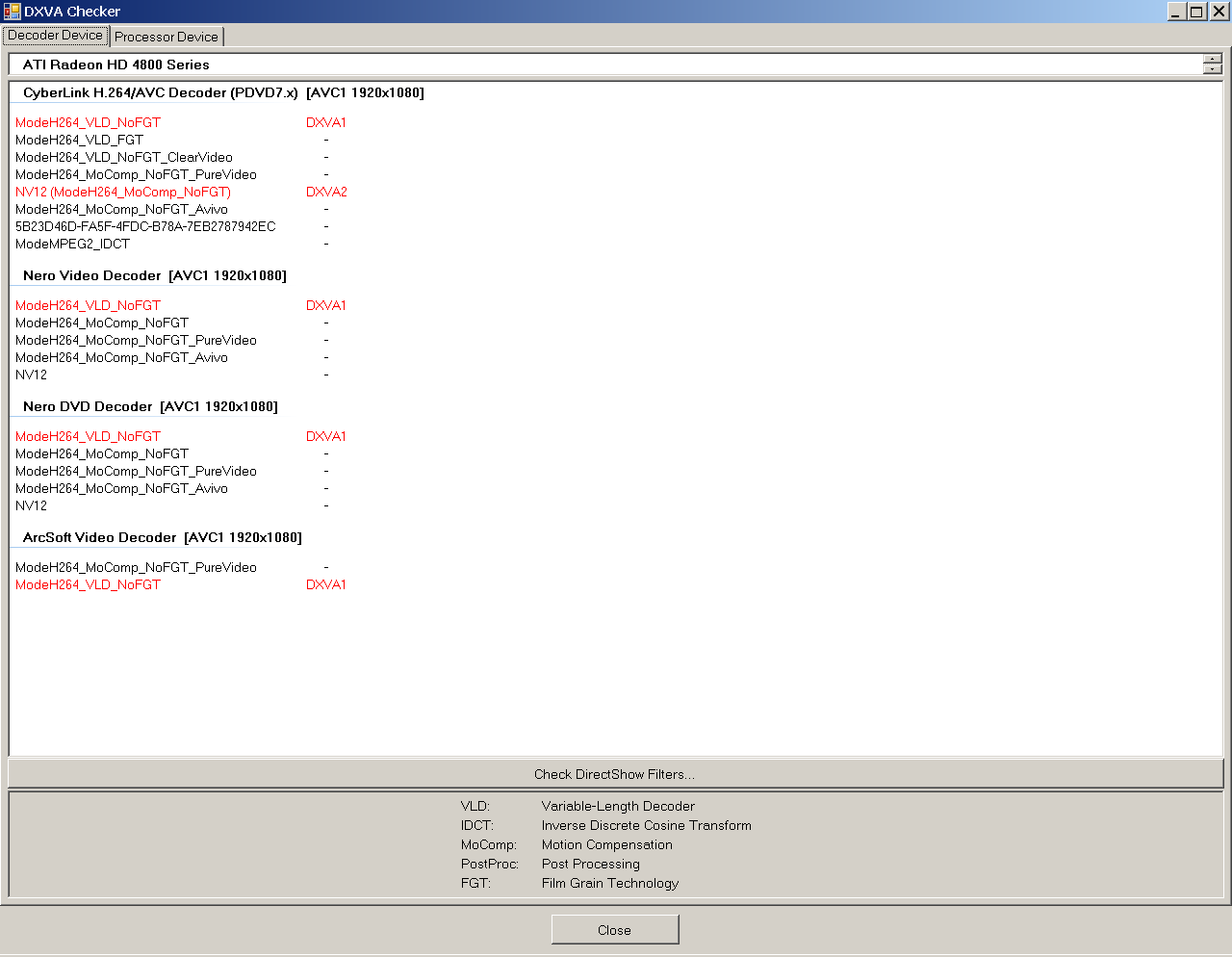Select the CyberLink H.264/AVC Decoder group header

(223, 93)
